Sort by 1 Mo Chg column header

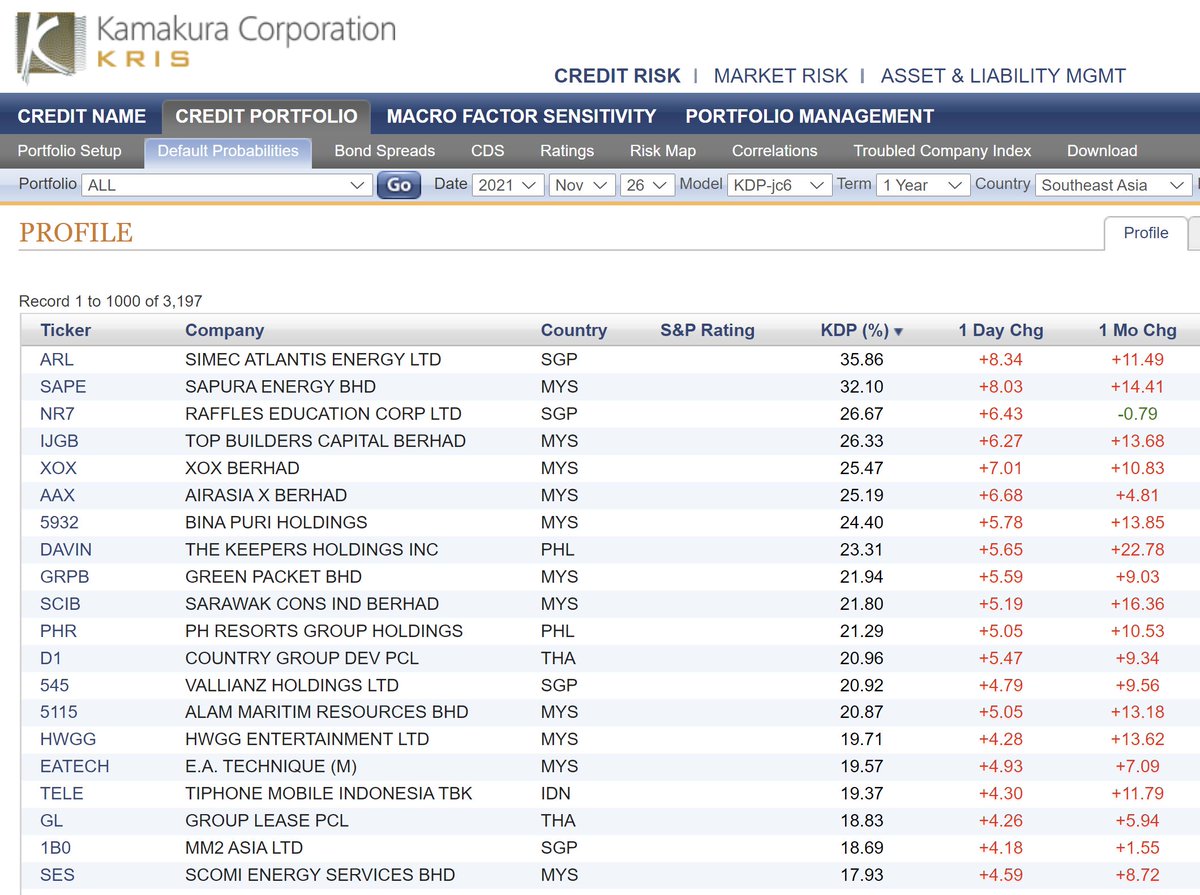(x=1137, y=330)
